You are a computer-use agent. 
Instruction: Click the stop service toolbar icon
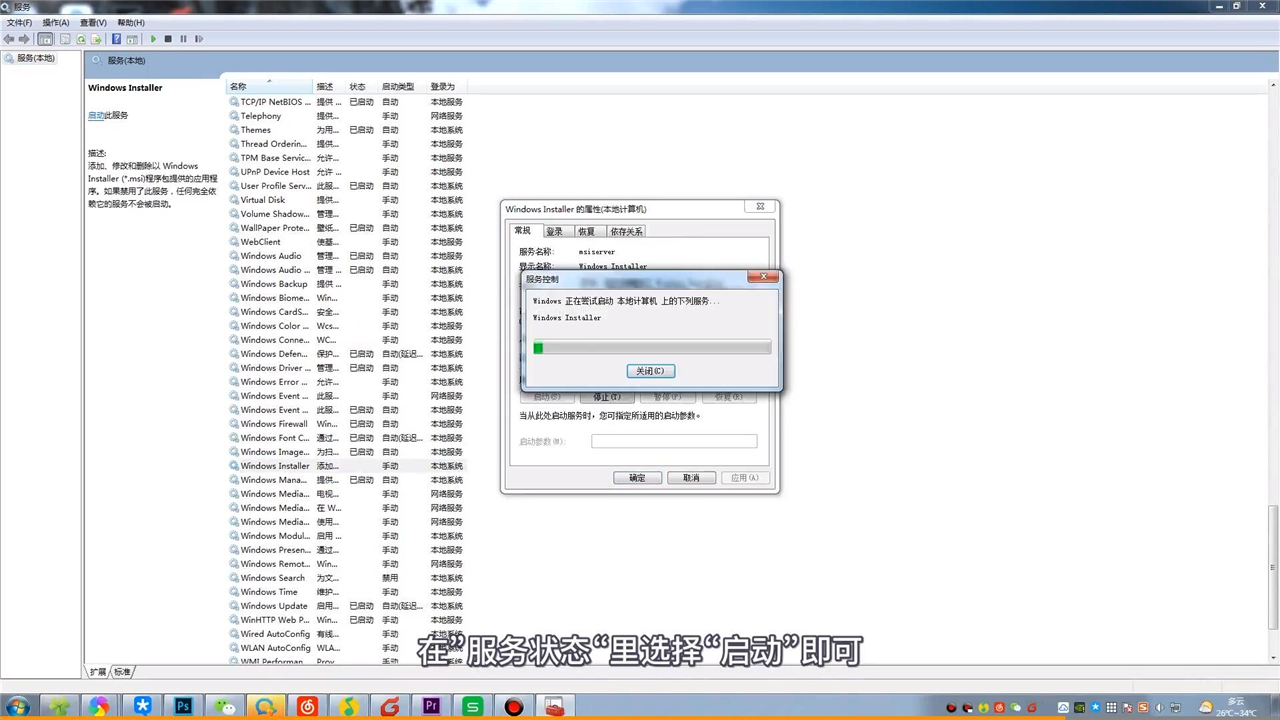(166, 39)
